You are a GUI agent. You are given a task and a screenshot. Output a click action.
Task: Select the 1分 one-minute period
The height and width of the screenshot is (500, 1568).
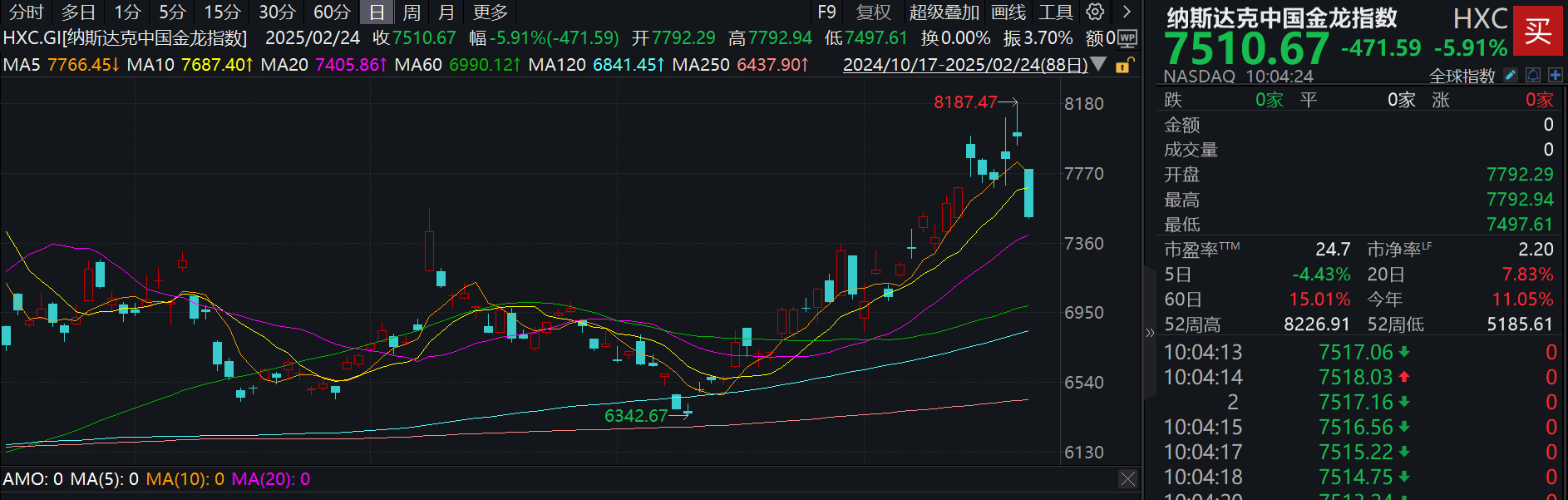click(x=127, y=12)
